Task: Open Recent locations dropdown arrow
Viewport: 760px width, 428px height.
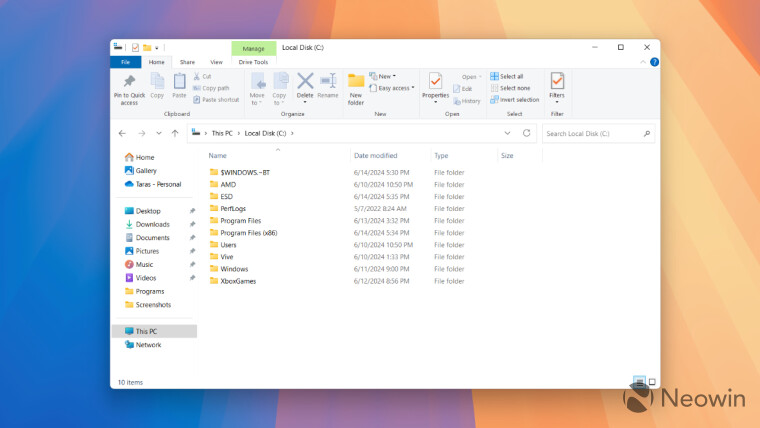Action: (158, 133)
